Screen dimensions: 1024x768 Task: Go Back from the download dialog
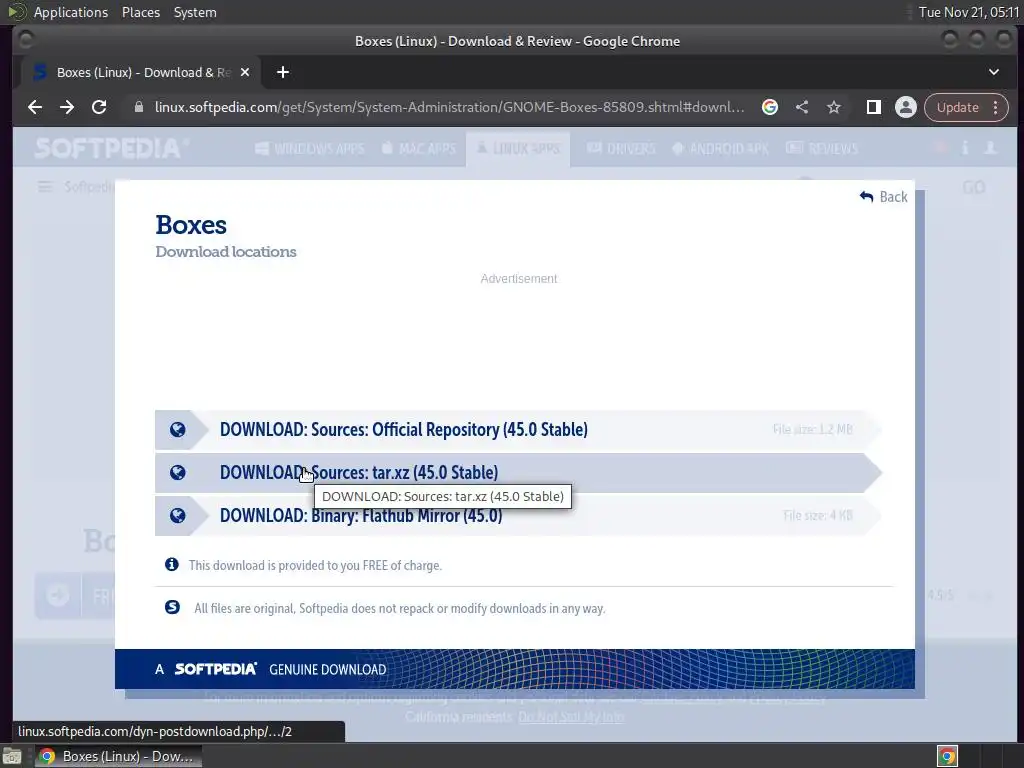884,197
